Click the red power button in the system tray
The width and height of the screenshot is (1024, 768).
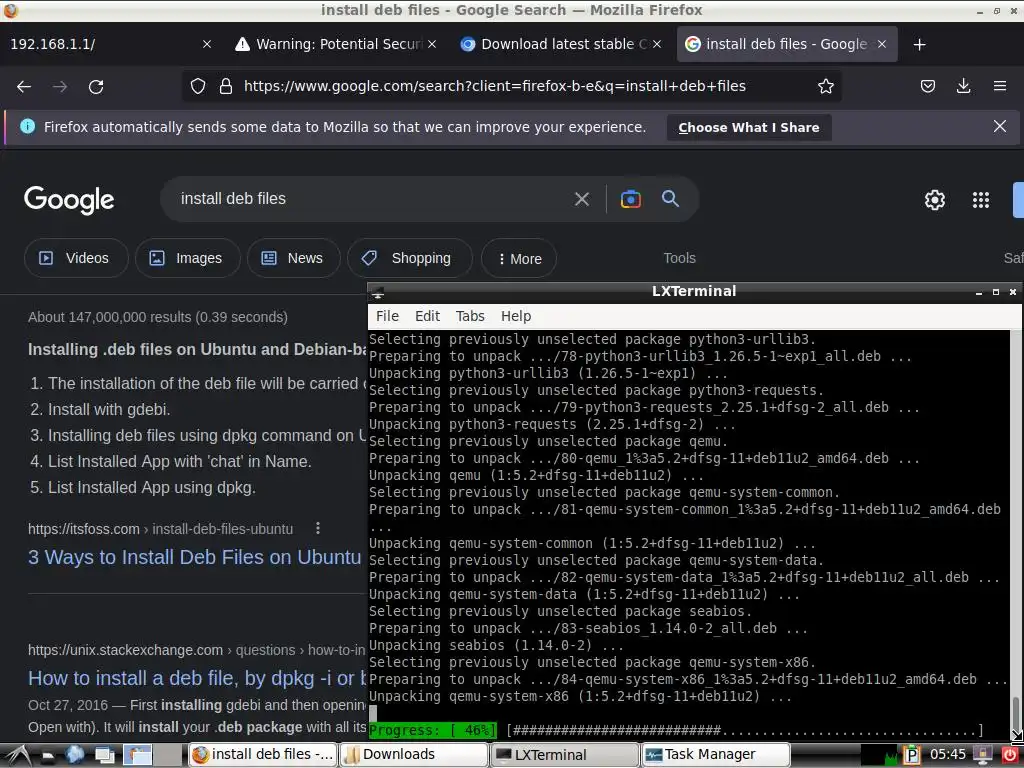pyautogui.click(x=1010, y=755)
